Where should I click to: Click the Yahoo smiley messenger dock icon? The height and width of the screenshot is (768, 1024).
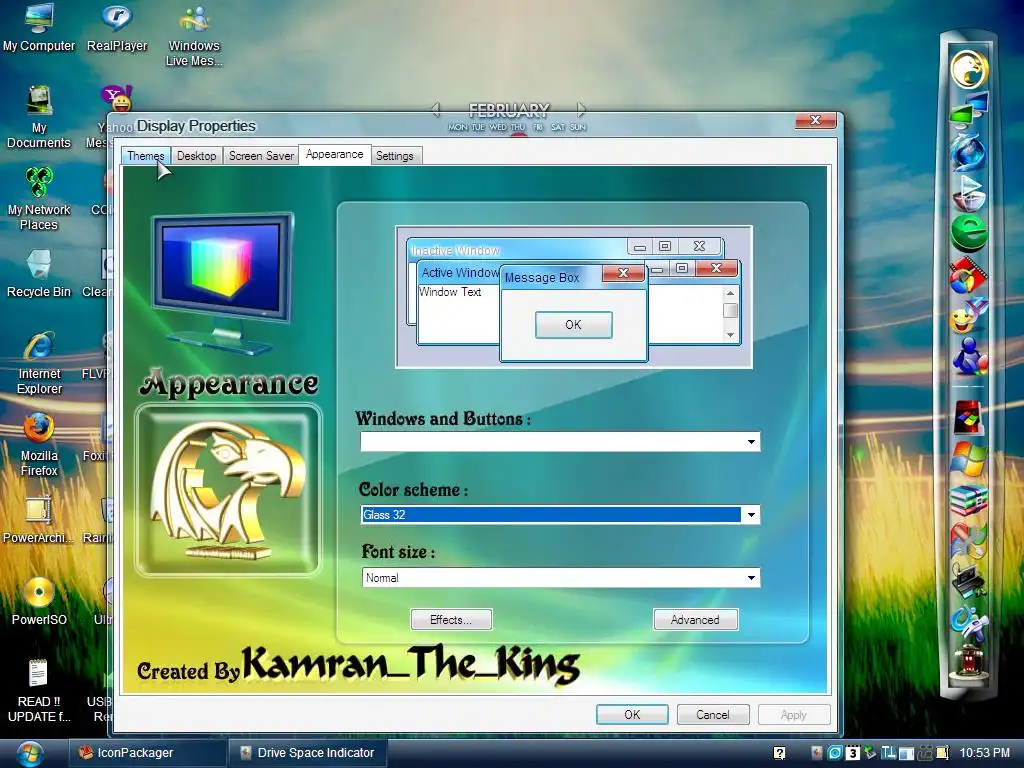coord(968,317)
